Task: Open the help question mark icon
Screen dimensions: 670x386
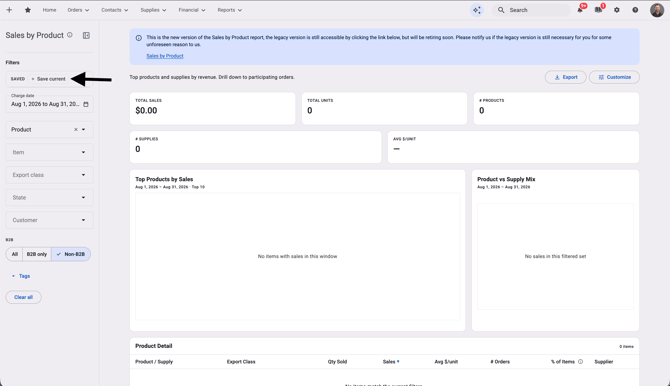Action: point(635,10)
